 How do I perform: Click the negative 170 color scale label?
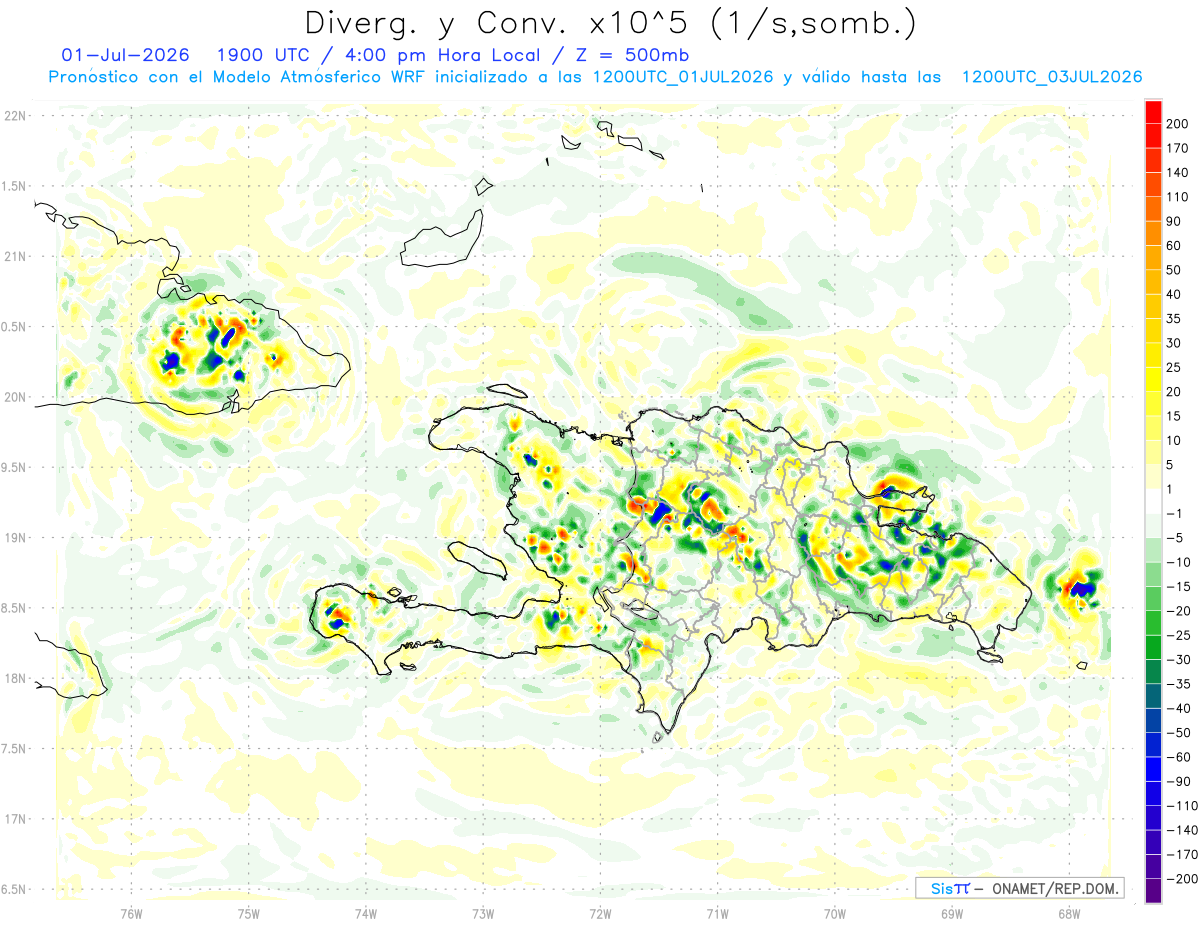(x=1182, y=855)
